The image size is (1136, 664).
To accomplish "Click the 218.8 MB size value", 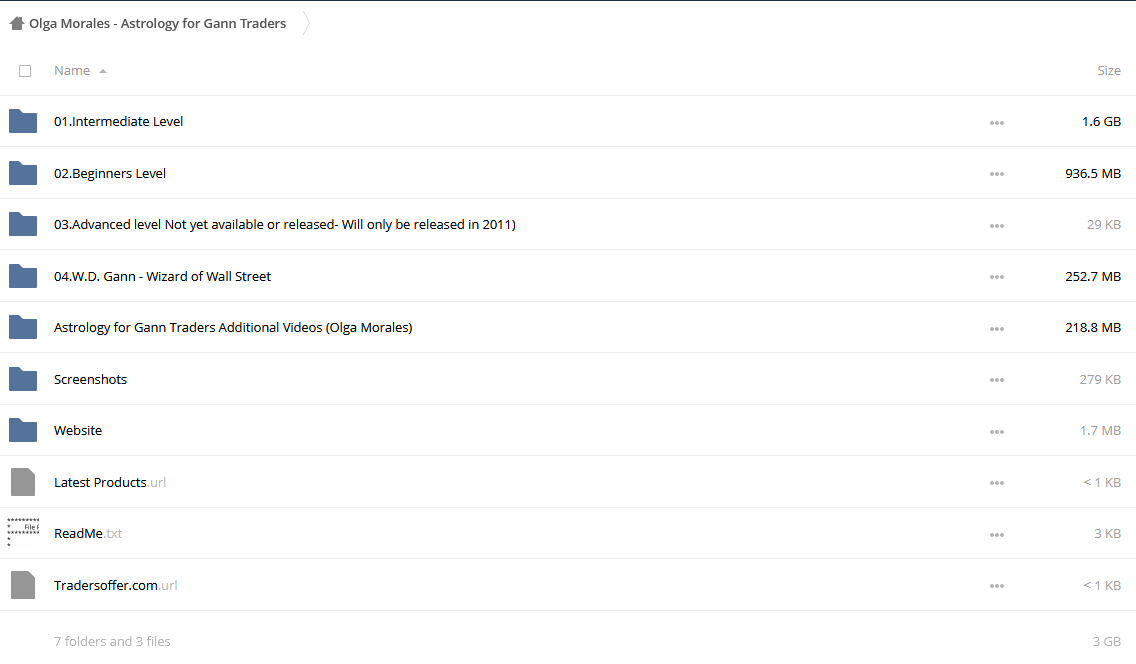I will [x=1093, y=327].
